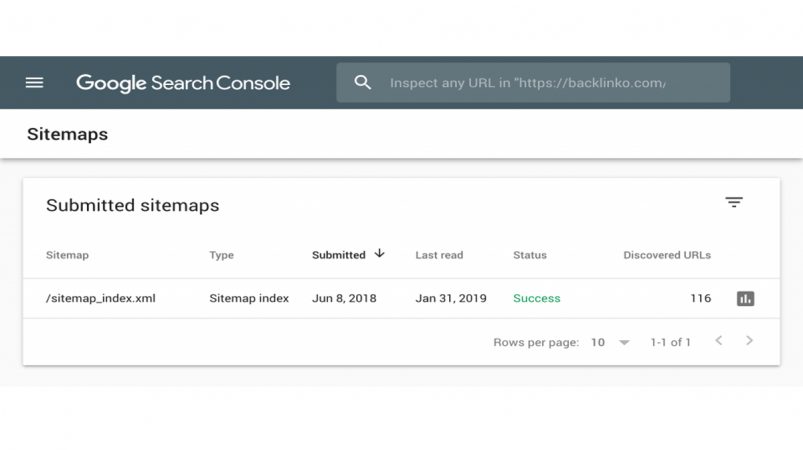
Task: Open the Rows per page dropdown
Action: pyautogui.click(x=610, y=342)
